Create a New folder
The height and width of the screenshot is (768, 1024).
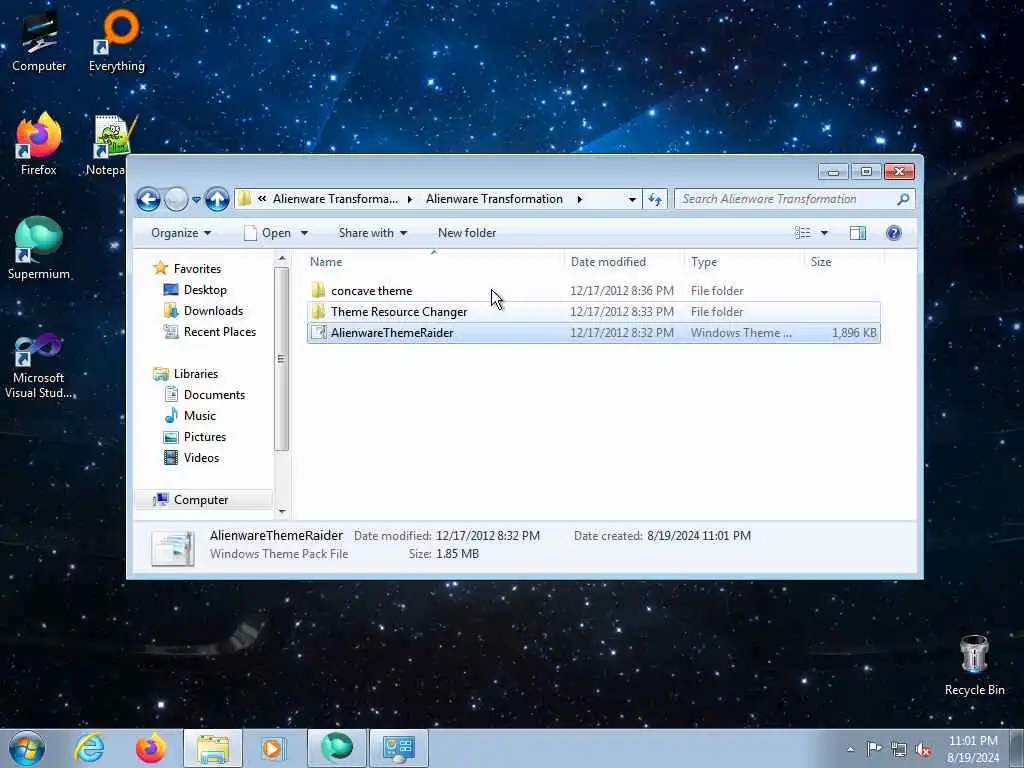point(467,233)
